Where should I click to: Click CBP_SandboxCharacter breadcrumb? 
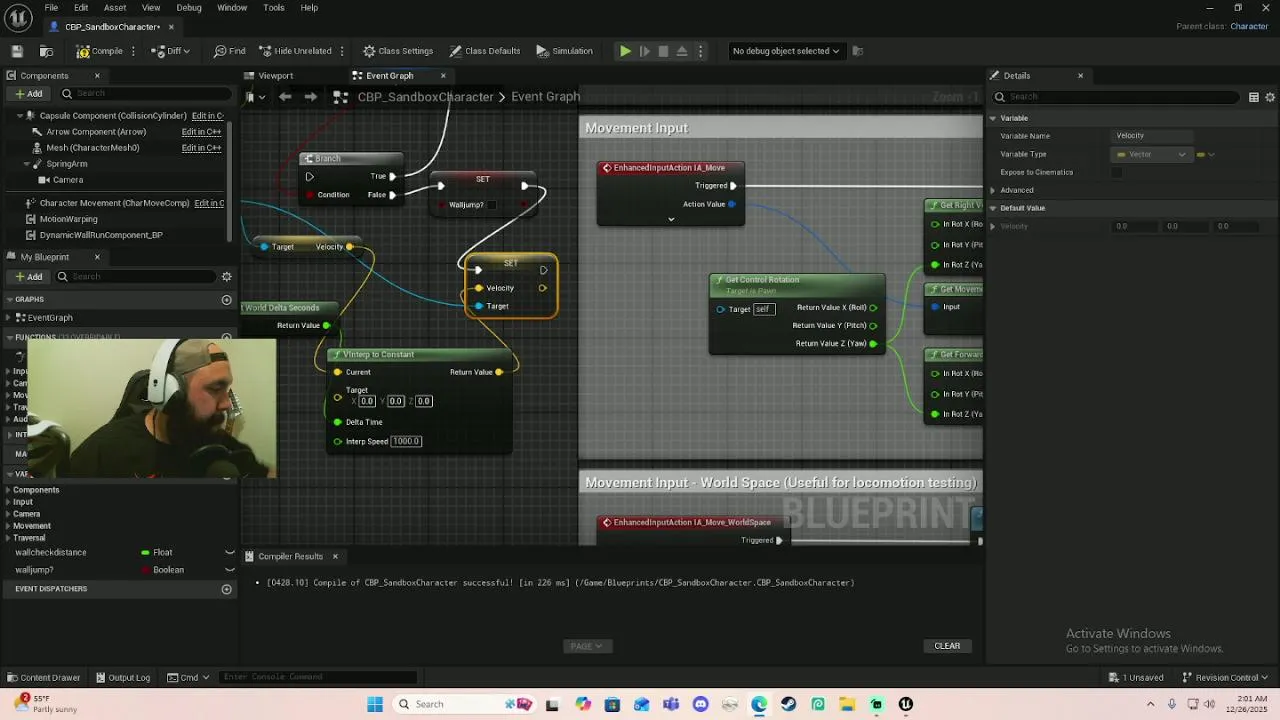pos(425,97)
